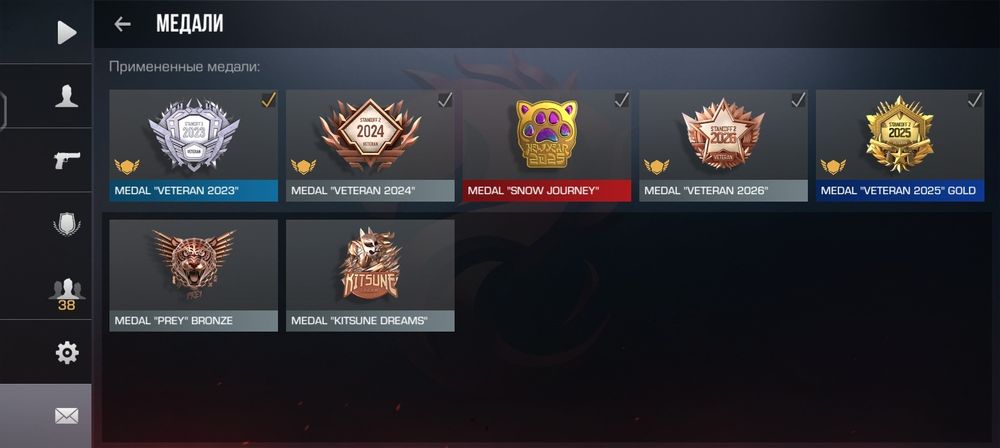The width and height of the screenshot is (1000, 448).
Task: Click the gold winged badge on Veteran 2026
Action: pos(656,167)
